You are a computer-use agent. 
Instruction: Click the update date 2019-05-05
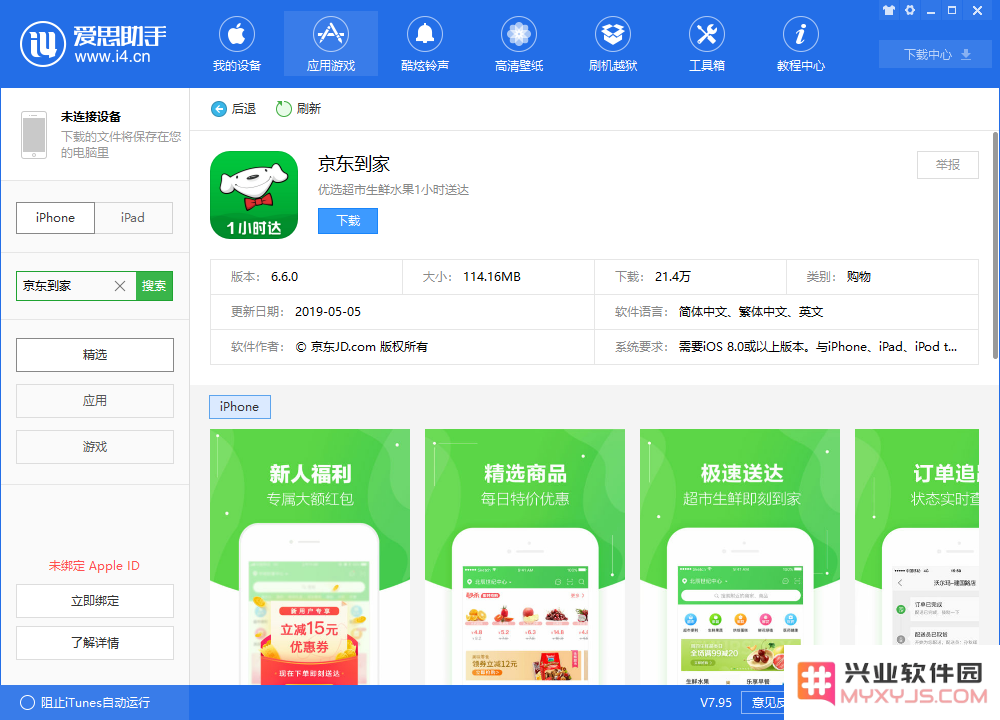pyautogui.click(x=328, y=312)
